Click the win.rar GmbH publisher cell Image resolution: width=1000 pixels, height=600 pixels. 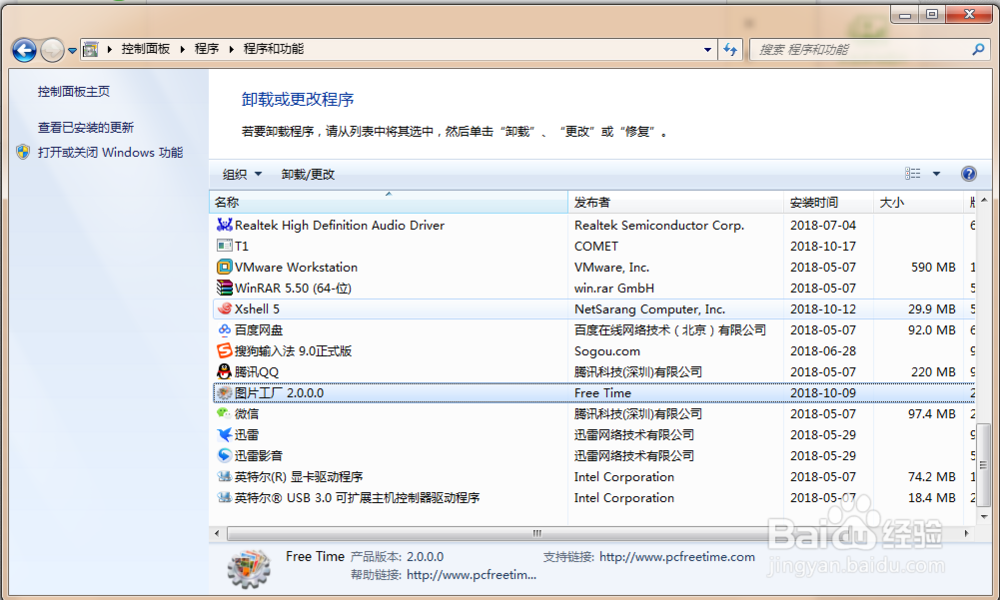614,288
